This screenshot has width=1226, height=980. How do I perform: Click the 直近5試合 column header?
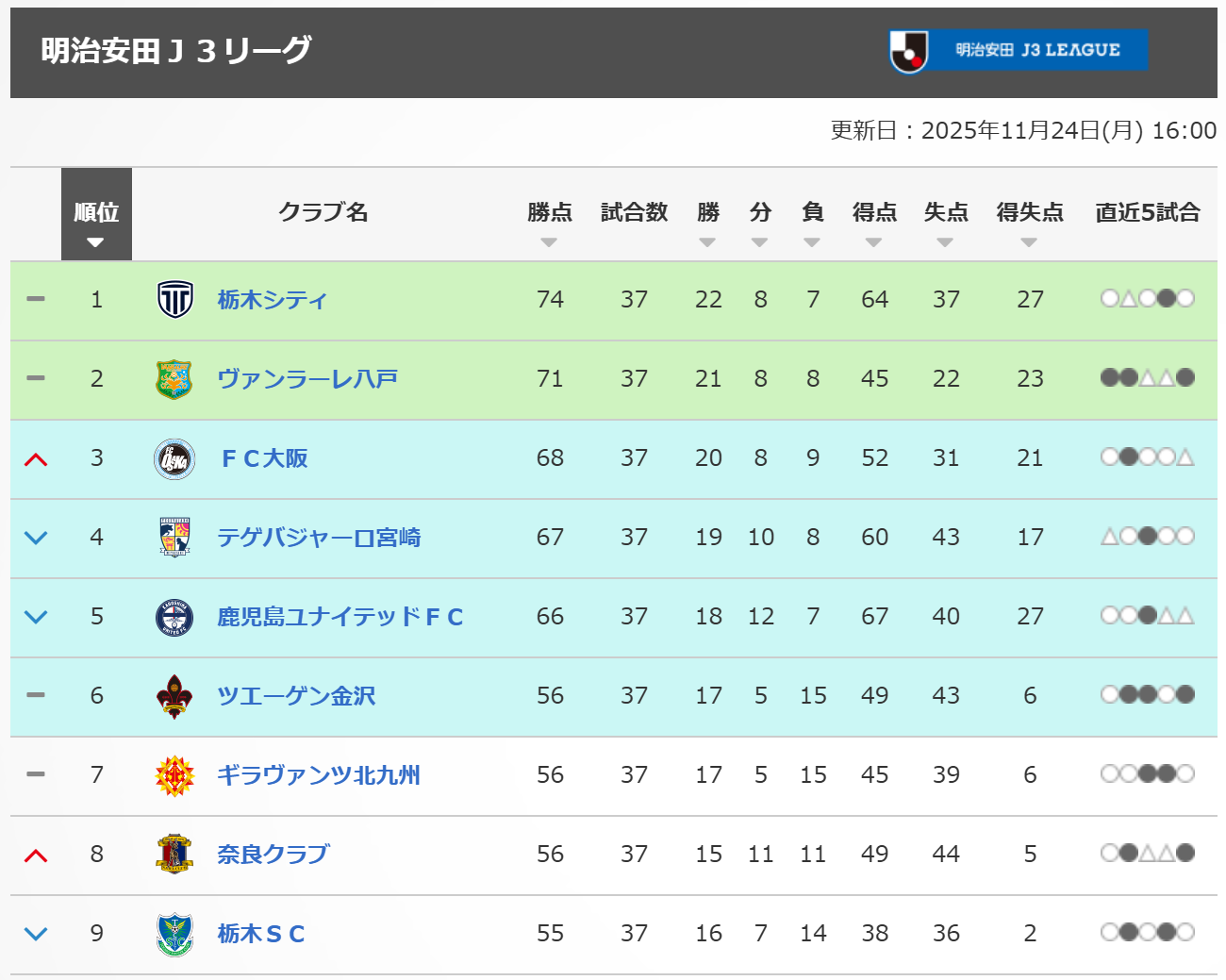(1147, 212)
